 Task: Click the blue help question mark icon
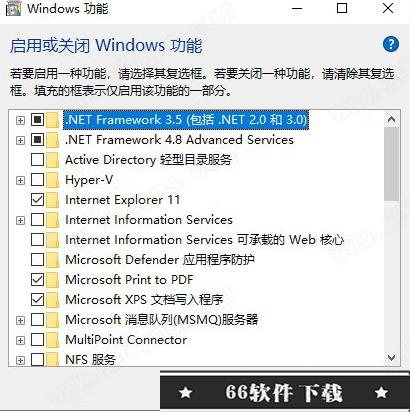[x=391, y=44]
